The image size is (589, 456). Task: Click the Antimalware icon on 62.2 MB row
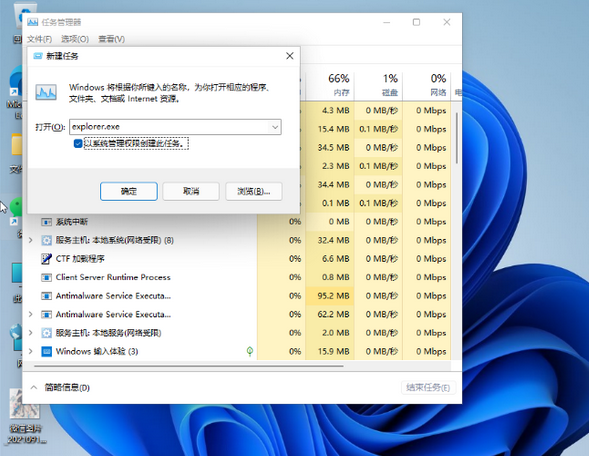click(46, 314)
